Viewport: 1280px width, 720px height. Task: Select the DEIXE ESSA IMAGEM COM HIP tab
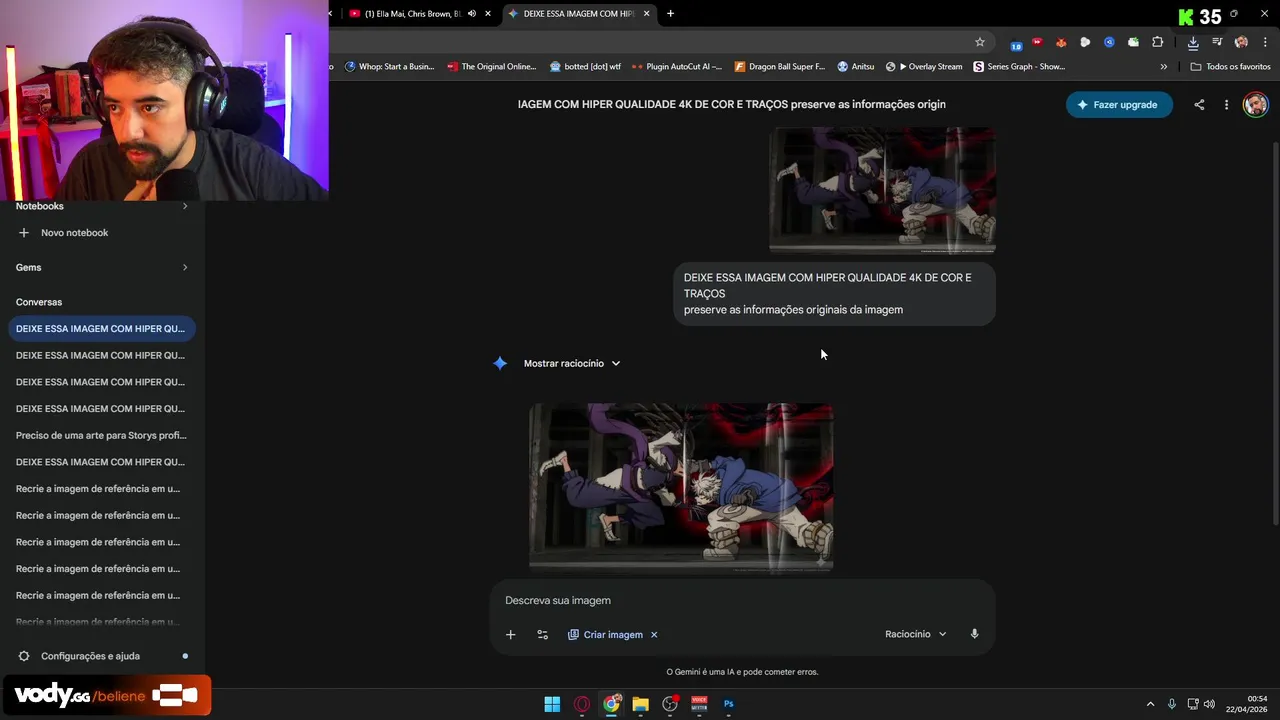pyautogui.click(x=578, y=14)
